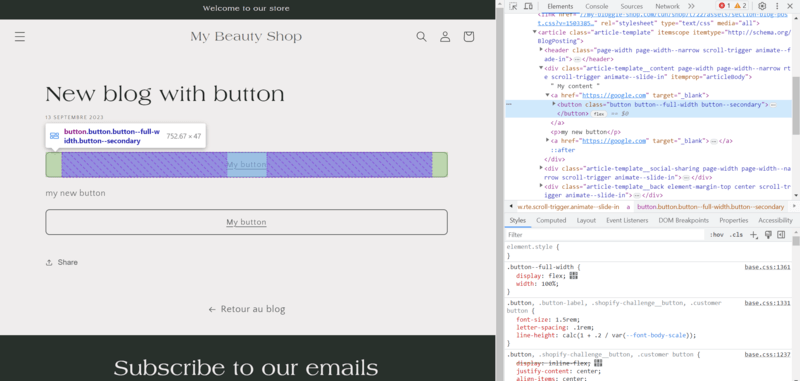Show more DevTools tabs with the chevrons
This screenshot has width=800, height=381.
[691, 6]
